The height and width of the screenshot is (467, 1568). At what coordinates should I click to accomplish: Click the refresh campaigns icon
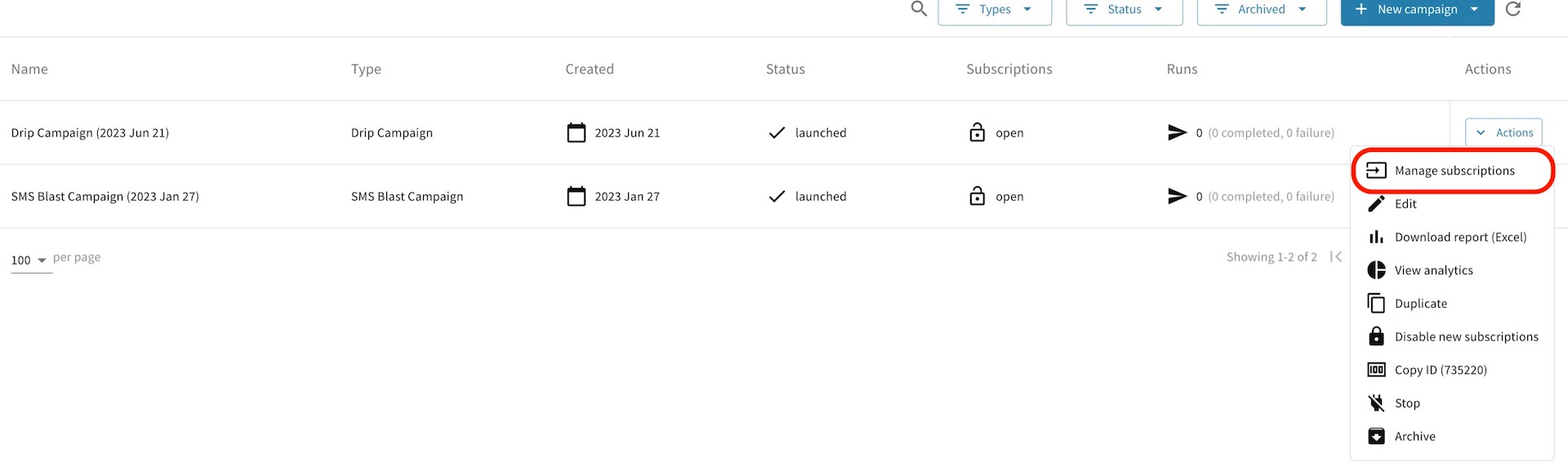[x=1513, y=9]
